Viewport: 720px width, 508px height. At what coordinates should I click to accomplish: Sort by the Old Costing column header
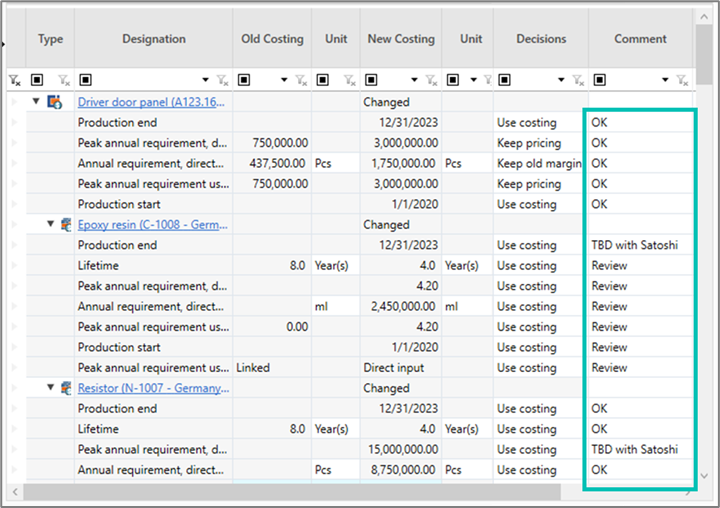pos(272,39)
